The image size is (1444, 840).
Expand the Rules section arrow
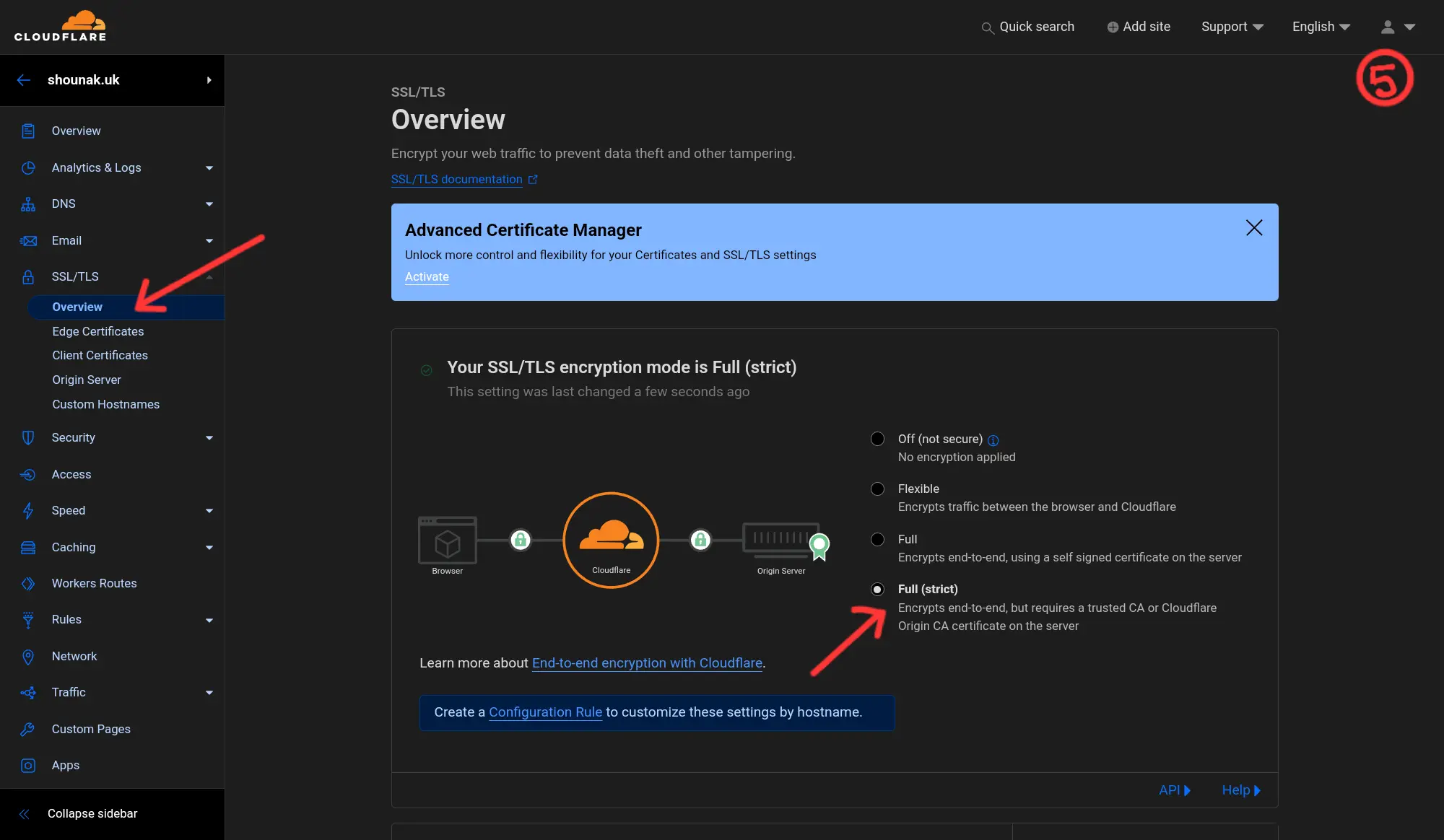click(209, 620)
